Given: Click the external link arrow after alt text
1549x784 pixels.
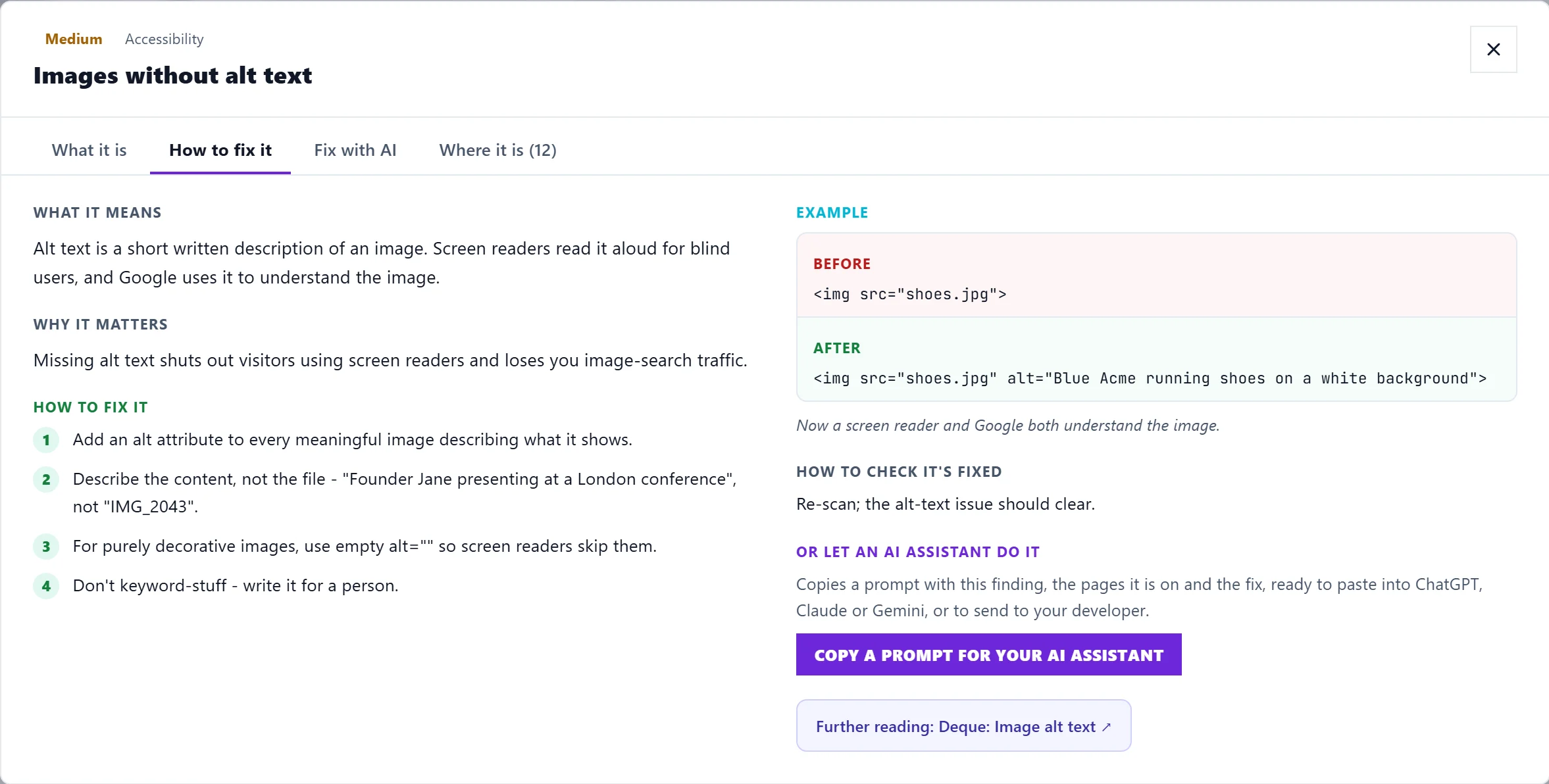Looking at the screenshot, I should point(1106,727).
